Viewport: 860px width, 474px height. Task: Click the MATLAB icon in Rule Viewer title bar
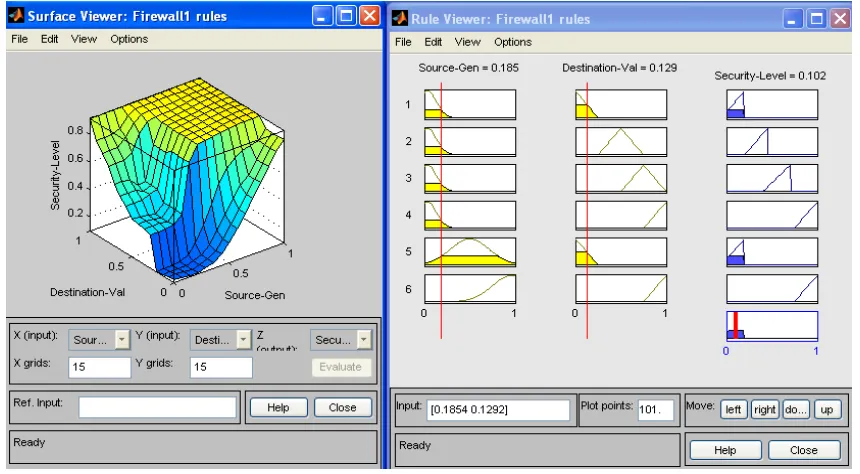[x=399, y=18]
